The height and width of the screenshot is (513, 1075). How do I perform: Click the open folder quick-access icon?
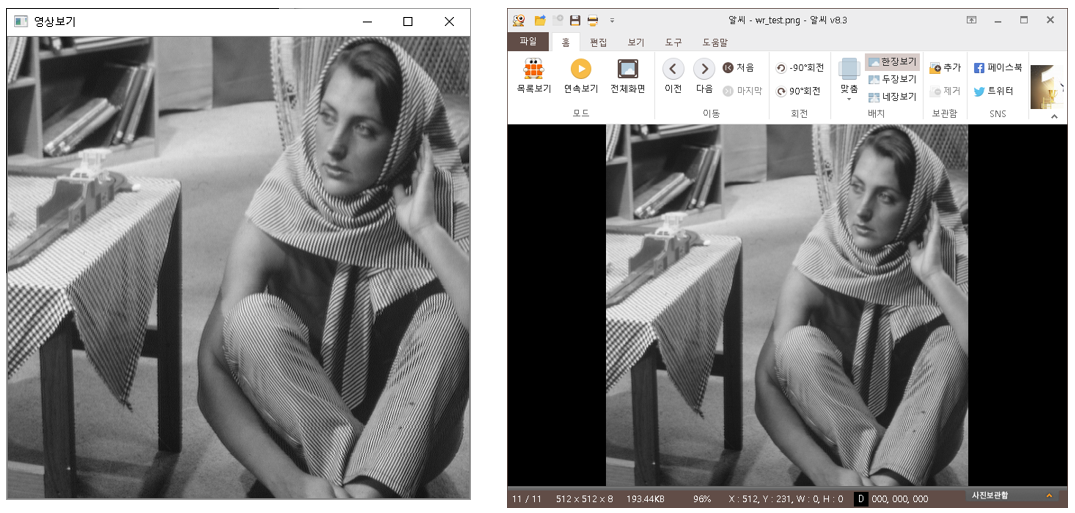[540, 20]
